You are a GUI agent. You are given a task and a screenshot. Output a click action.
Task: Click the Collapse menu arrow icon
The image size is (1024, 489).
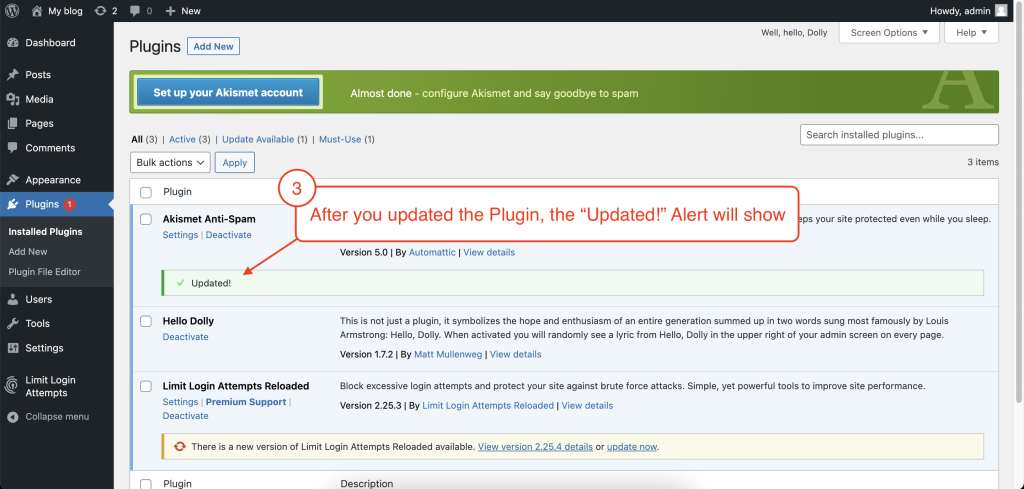pos(12,417)
